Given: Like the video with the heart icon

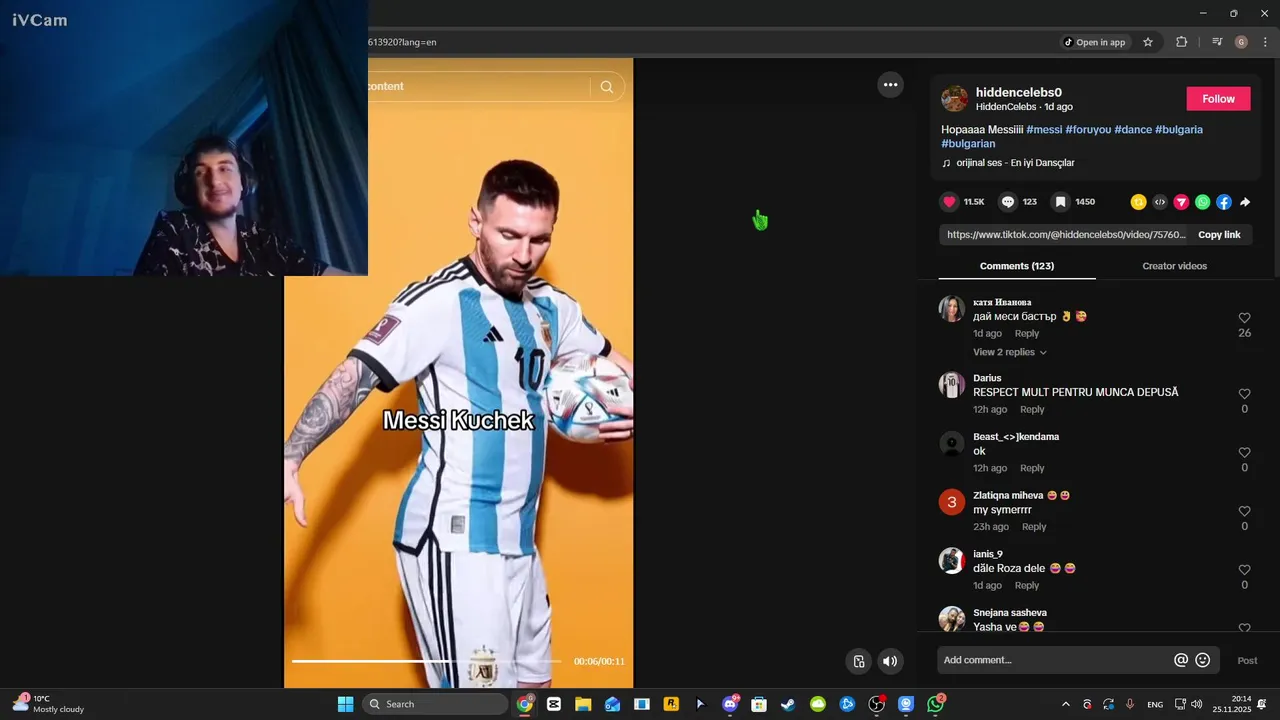Looking at the screenshot, I should pyautogui.click(x=950, y=202).
